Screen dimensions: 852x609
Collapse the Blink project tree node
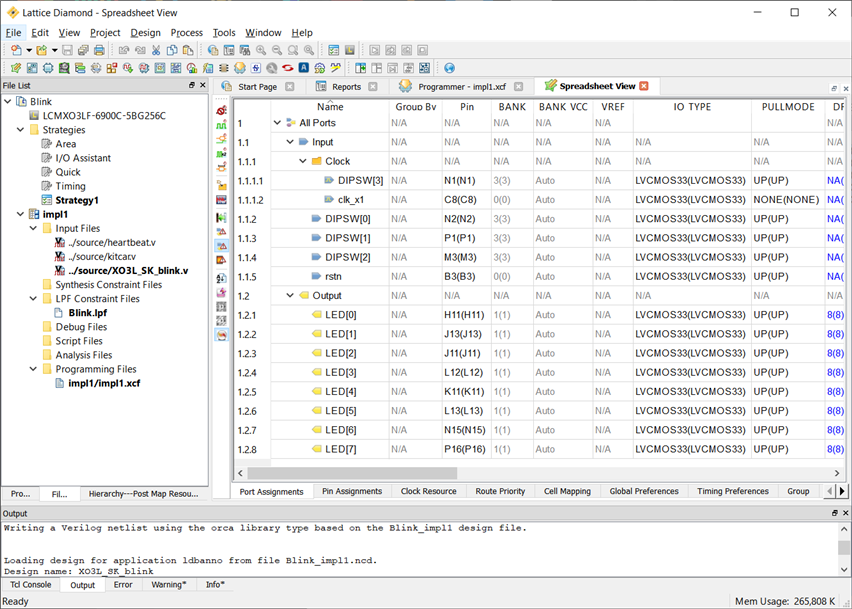point(8,102)
